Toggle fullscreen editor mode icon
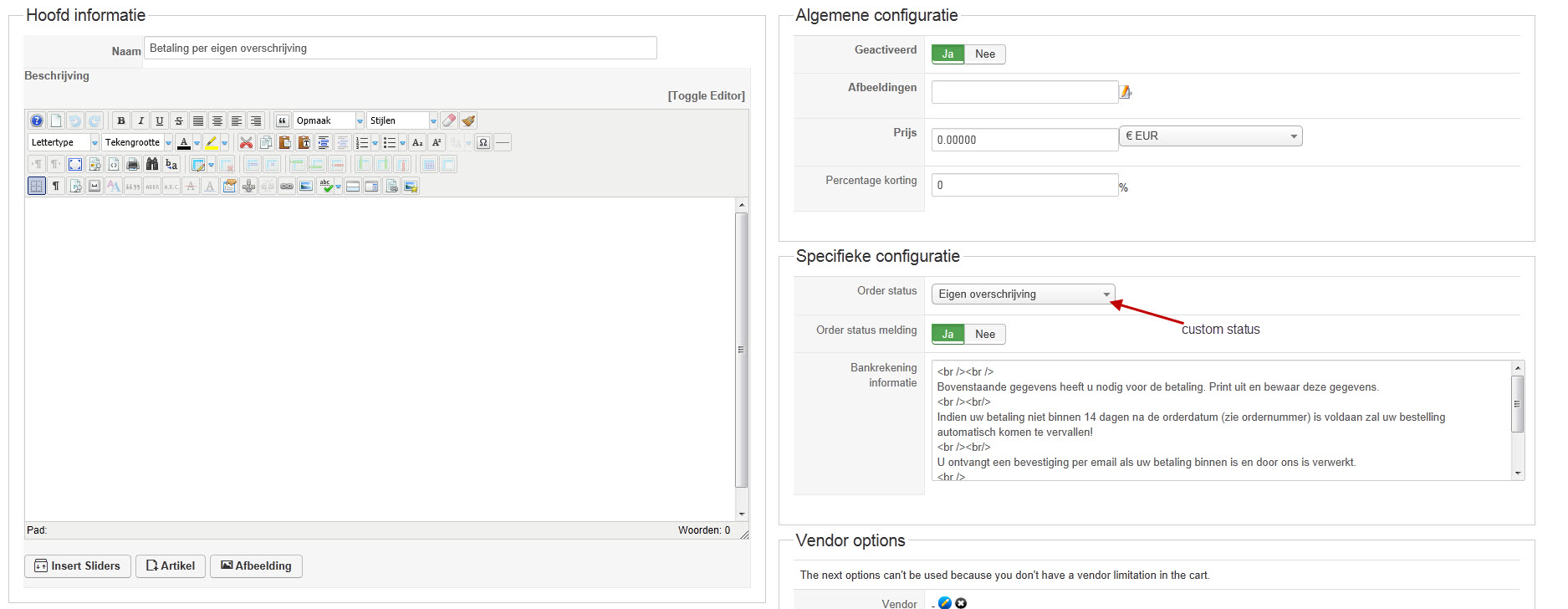1568x609 pixels. point(75,164)
